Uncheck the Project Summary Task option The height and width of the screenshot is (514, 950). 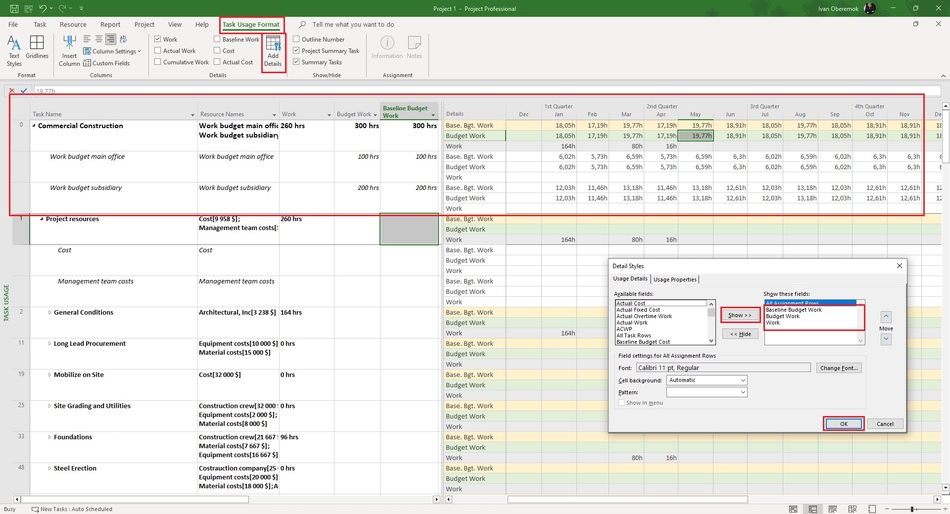pyautogui.click(x=296, y=51)
